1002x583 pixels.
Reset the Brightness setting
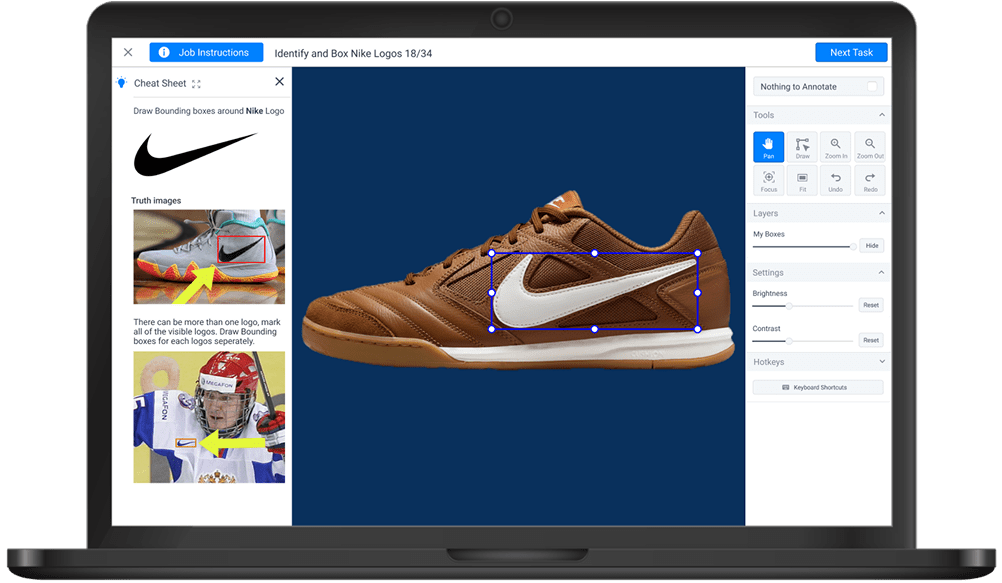click(x=871, y=305)
